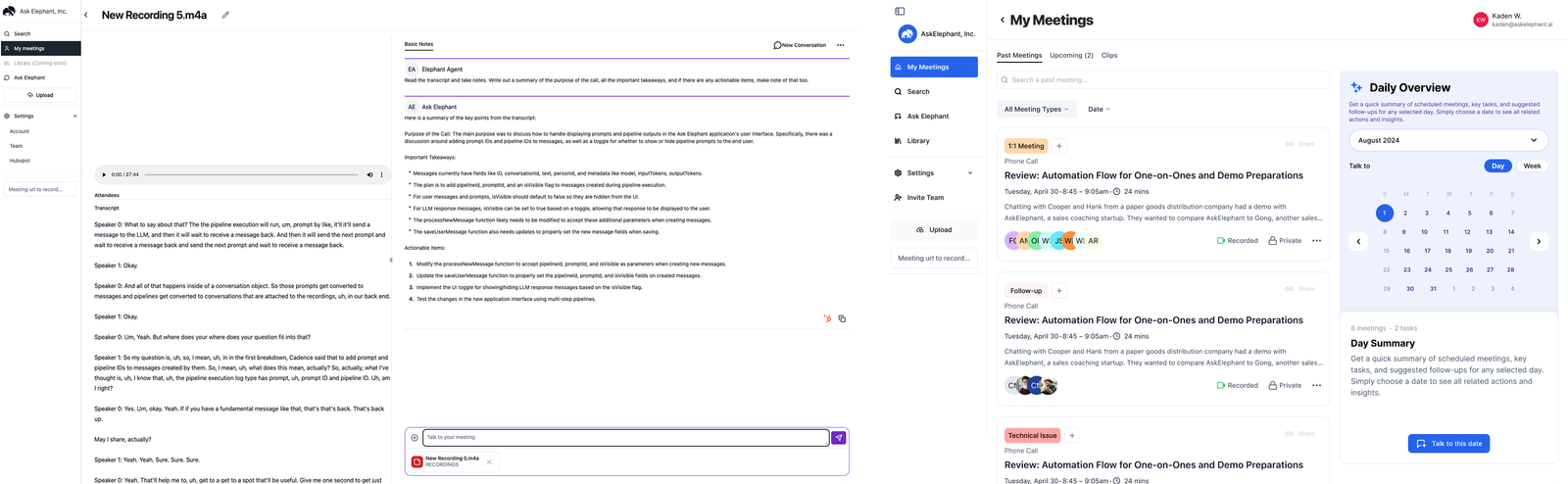The width and height of the screenshot is (1568, 484).
Task: Click the HubSpot icon below the summary
Action: tap(827, 318)
